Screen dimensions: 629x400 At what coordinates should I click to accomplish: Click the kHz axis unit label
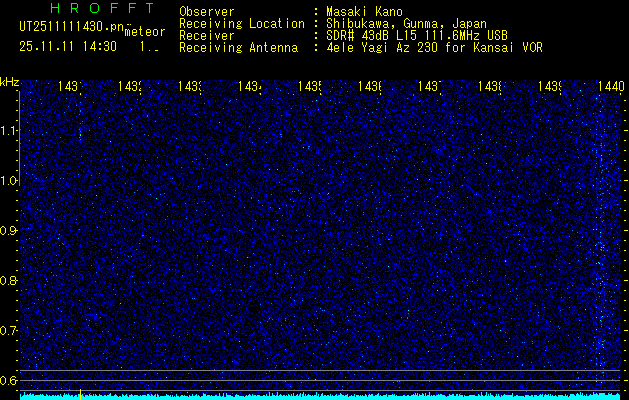click(10, 82)
